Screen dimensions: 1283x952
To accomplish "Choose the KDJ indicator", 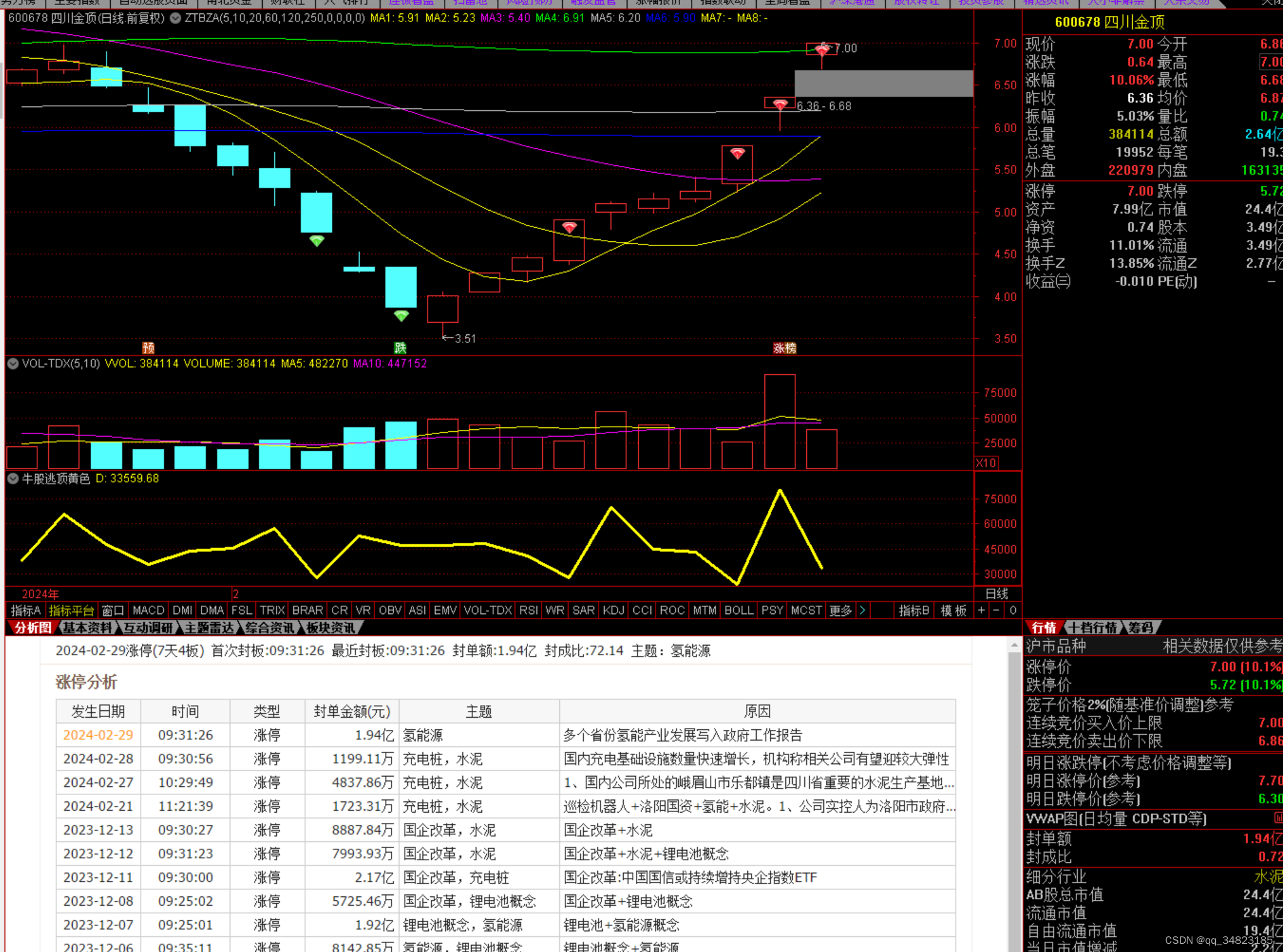I will pos(614,610).
